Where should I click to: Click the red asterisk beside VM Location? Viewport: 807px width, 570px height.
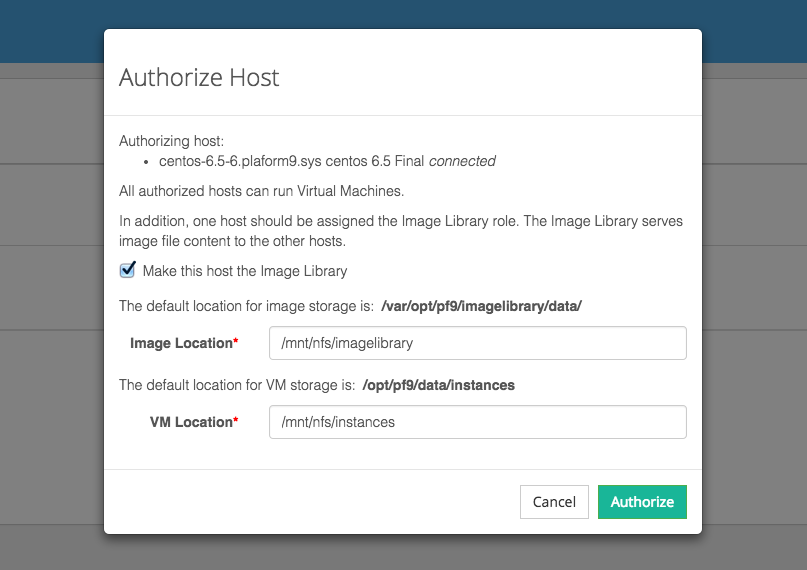tap(236, 421)
